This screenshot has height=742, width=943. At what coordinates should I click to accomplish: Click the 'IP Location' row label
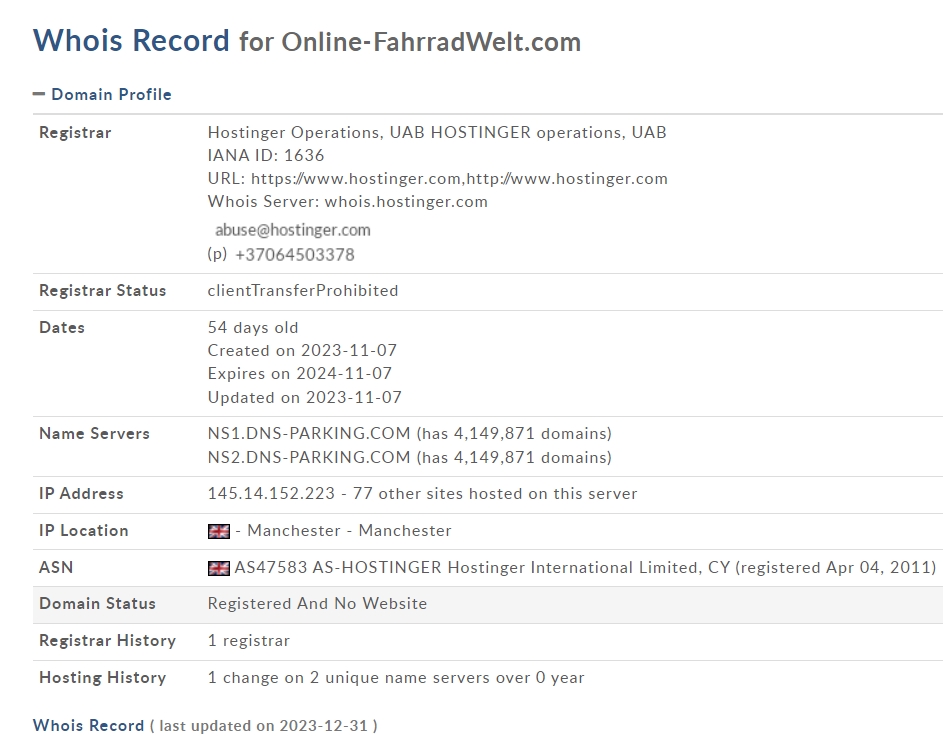[84, 530]
